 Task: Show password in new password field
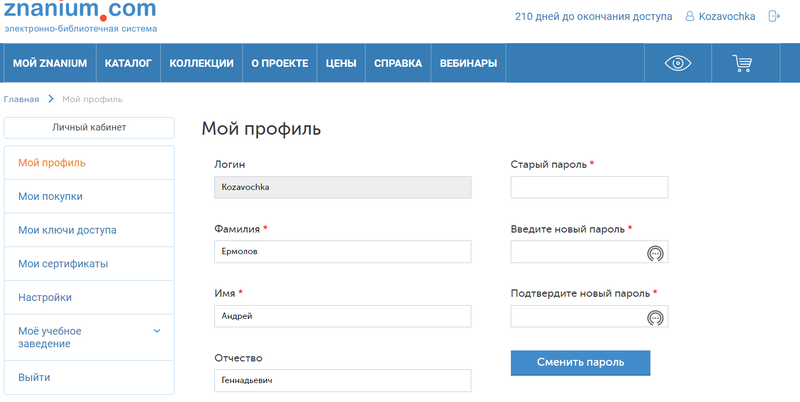pyautogui.click(x=655, y=253)
